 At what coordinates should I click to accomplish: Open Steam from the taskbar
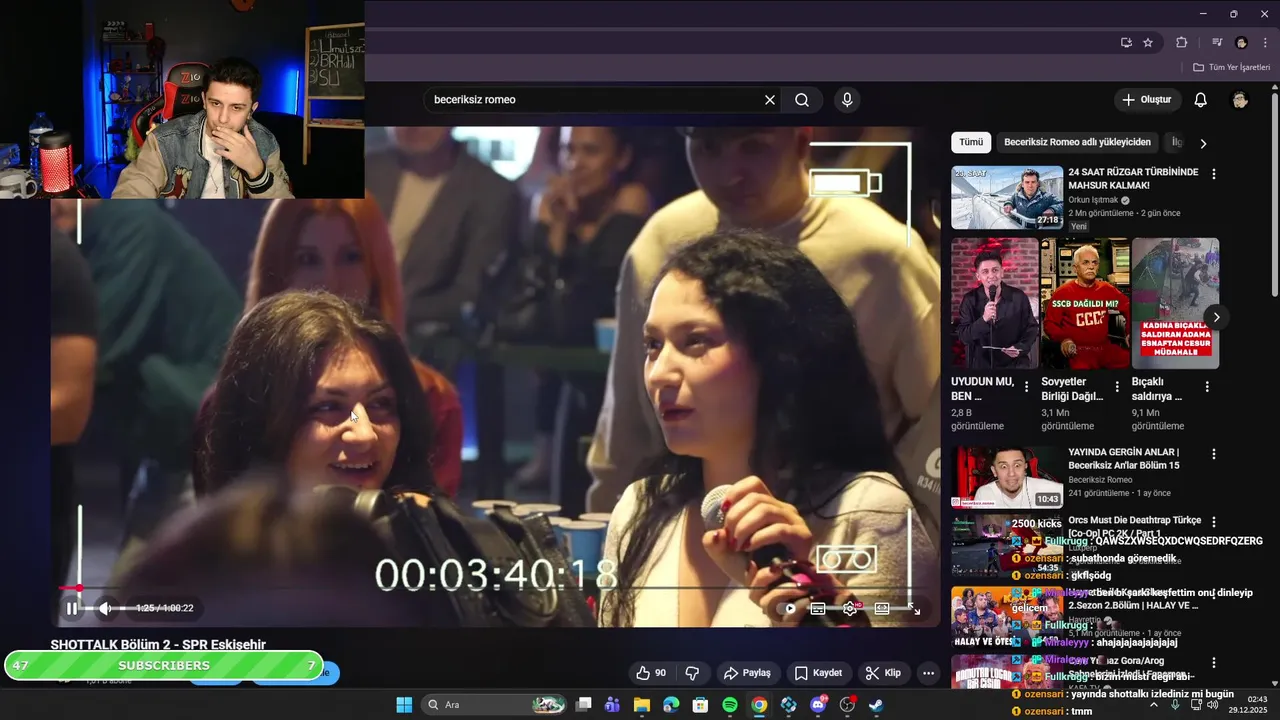coord(876,705)
